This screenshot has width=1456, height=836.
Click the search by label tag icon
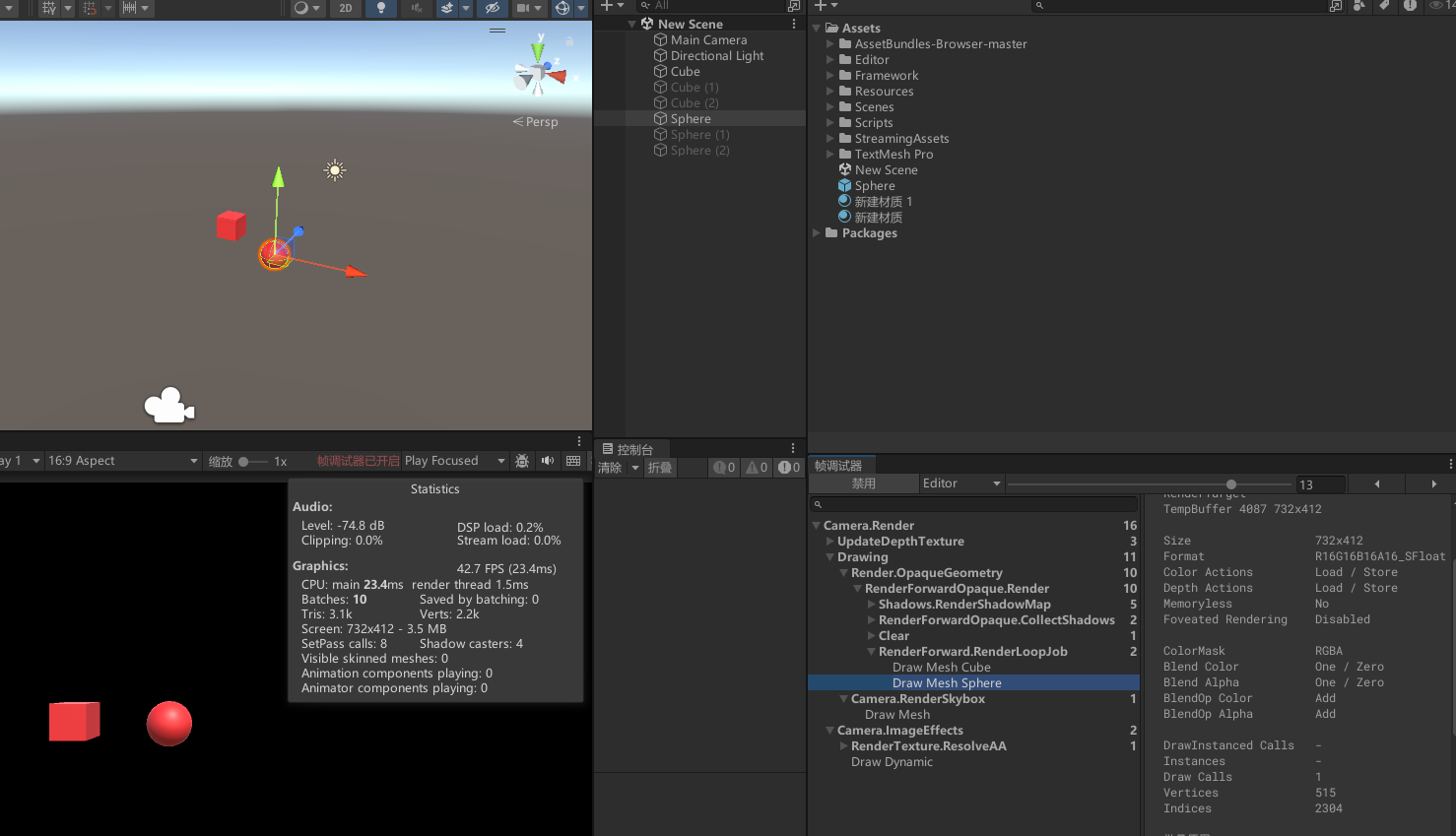pos(1384,6)
